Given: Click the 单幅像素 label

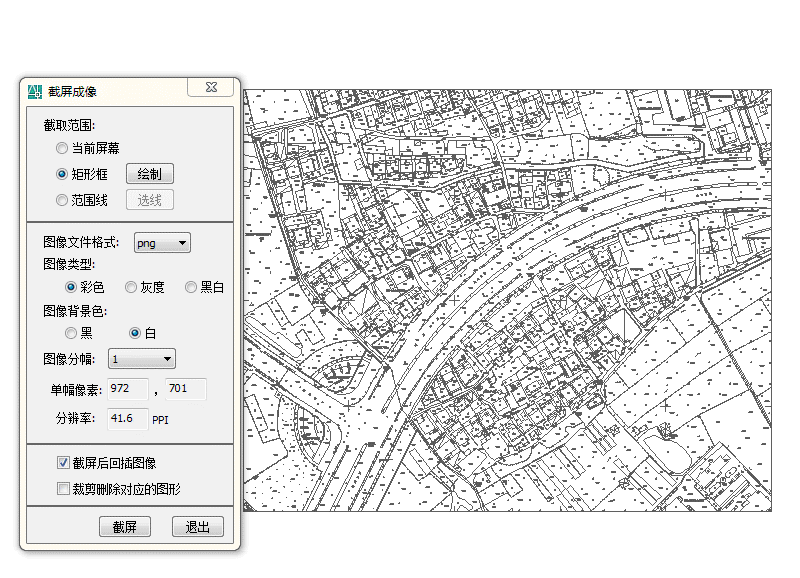Looking at the screenshot, I should 77,390.
